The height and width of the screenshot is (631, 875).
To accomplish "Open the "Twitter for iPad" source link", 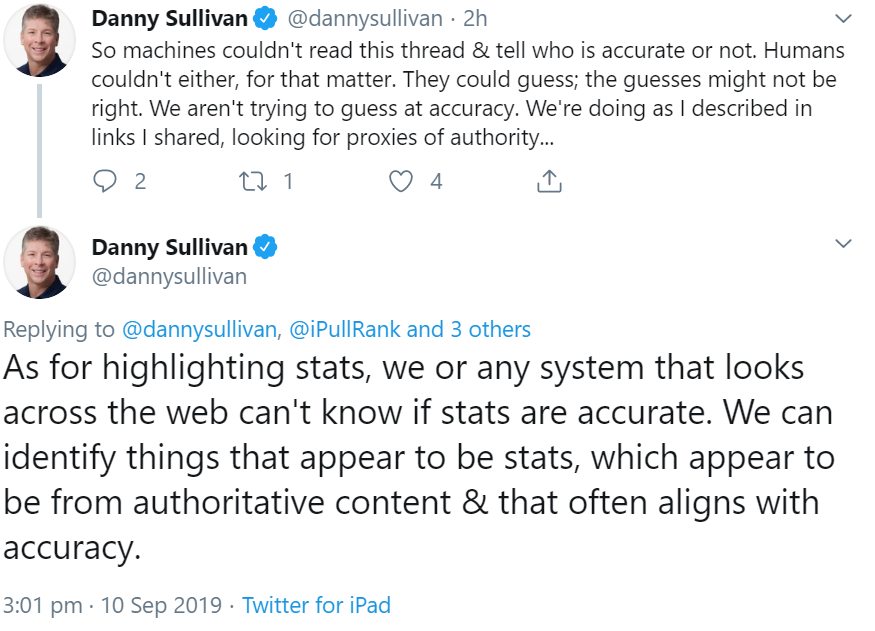I will (x=316, y=605).
